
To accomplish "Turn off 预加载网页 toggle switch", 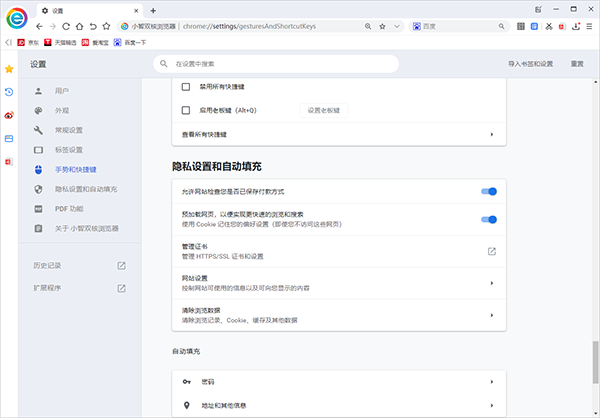I will 489,219.
